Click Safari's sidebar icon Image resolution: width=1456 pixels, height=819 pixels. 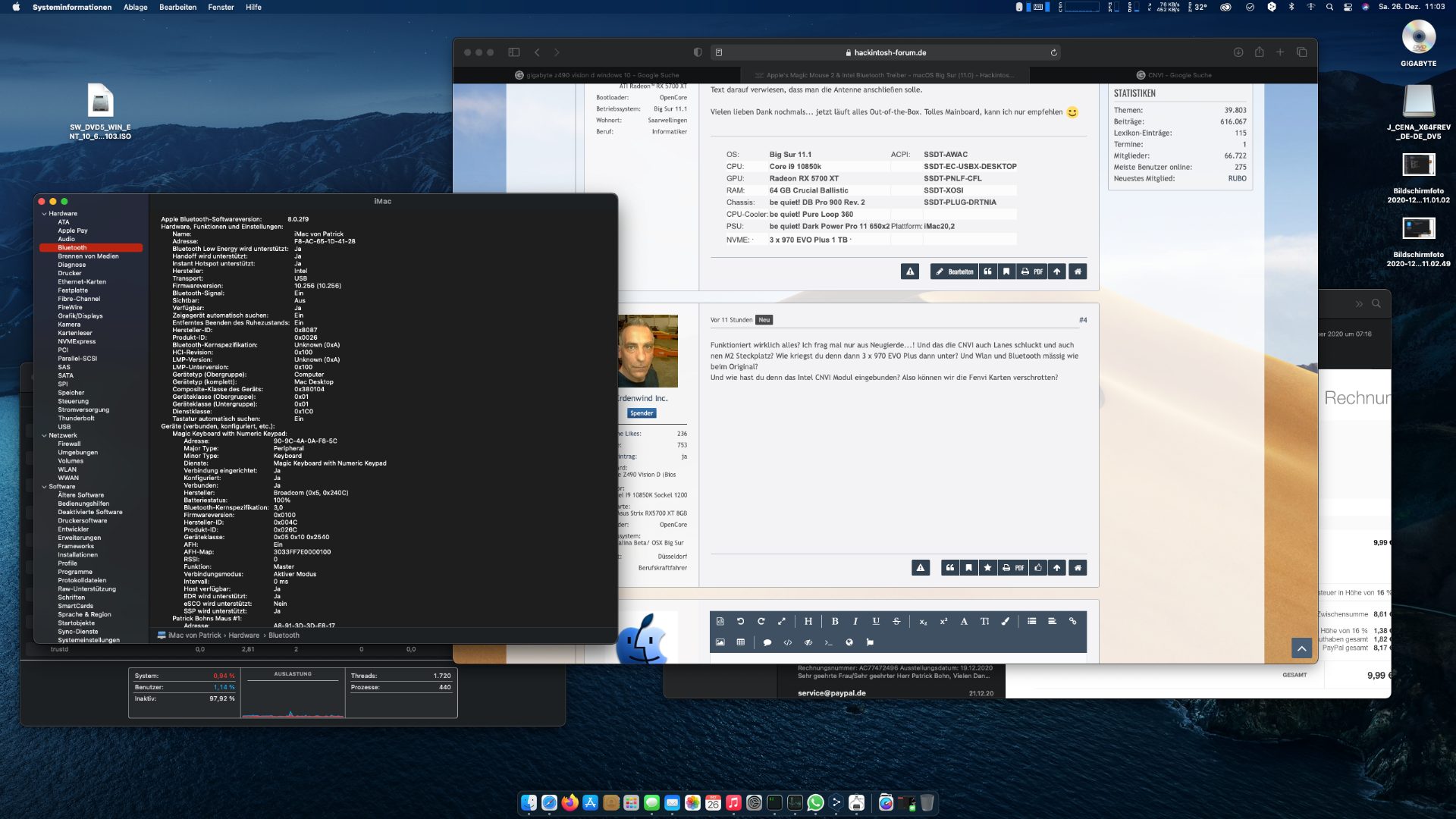[x=513, y=52]
